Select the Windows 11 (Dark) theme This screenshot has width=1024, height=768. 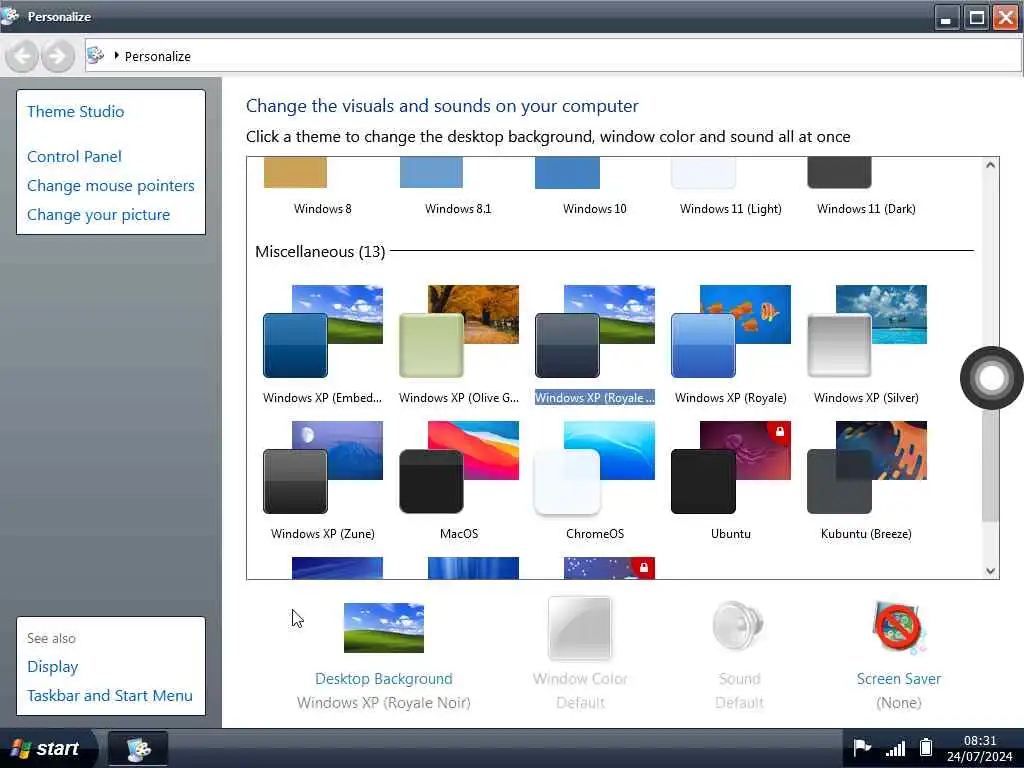pyautogui.click(x=839, y=172)
